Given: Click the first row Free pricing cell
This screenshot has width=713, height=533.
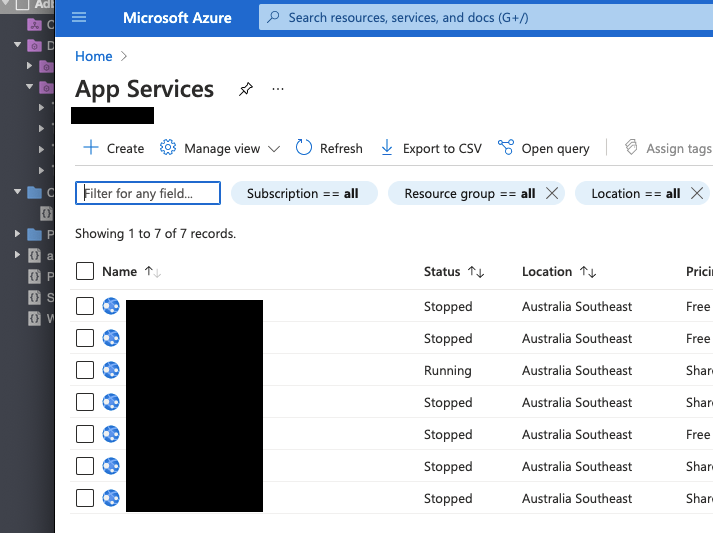Looking at the screenshot, I should (698, 307).
